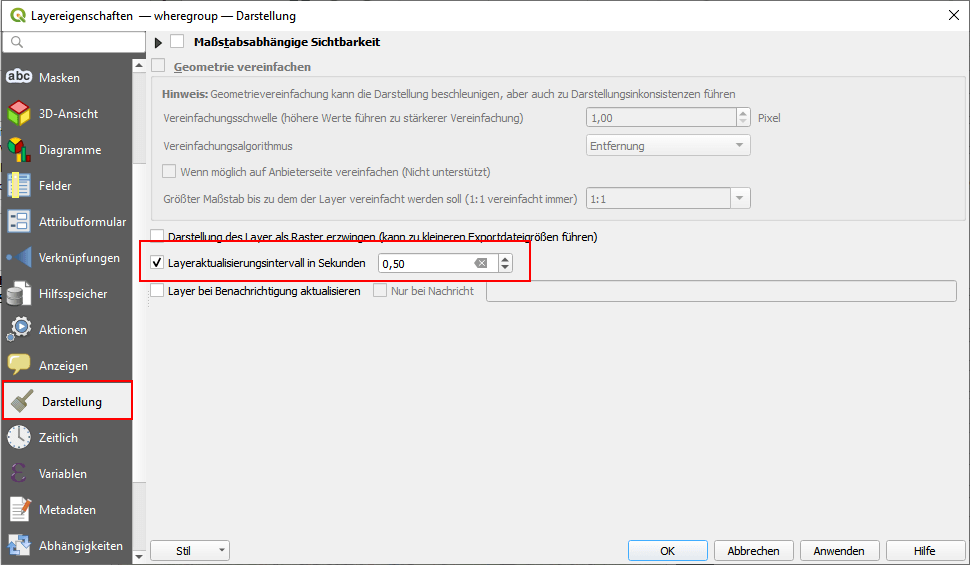Image resolution: width=970 pixels, height=565 pixels.
Task: Click the Aktionen gear icon
Action: (x=20, y=330)
